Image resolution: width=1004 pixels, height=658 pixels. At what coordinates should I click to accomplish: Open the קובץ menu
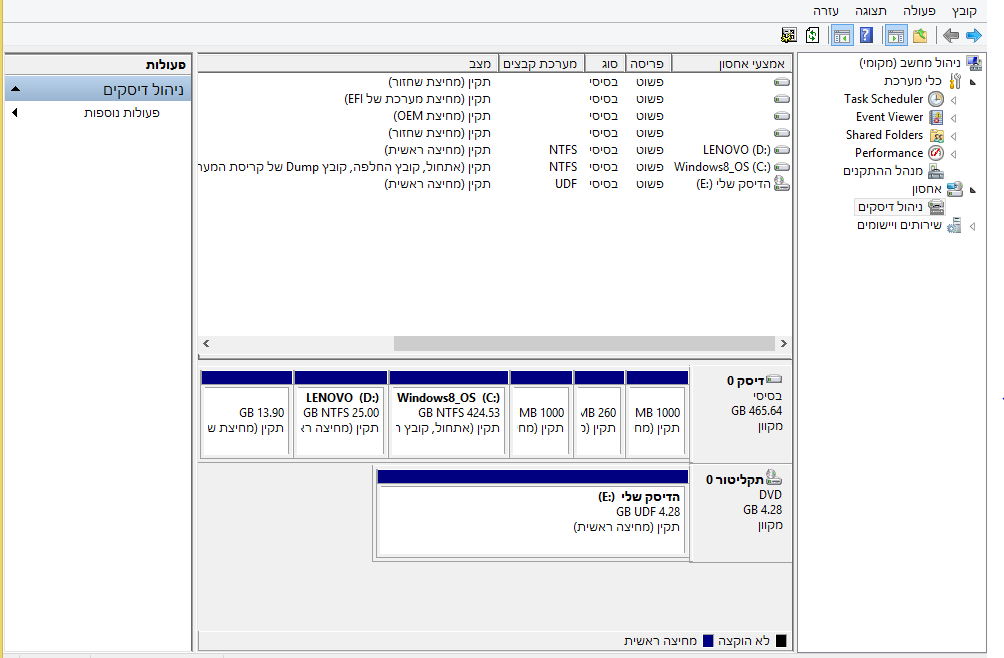[x=964, y=11]
